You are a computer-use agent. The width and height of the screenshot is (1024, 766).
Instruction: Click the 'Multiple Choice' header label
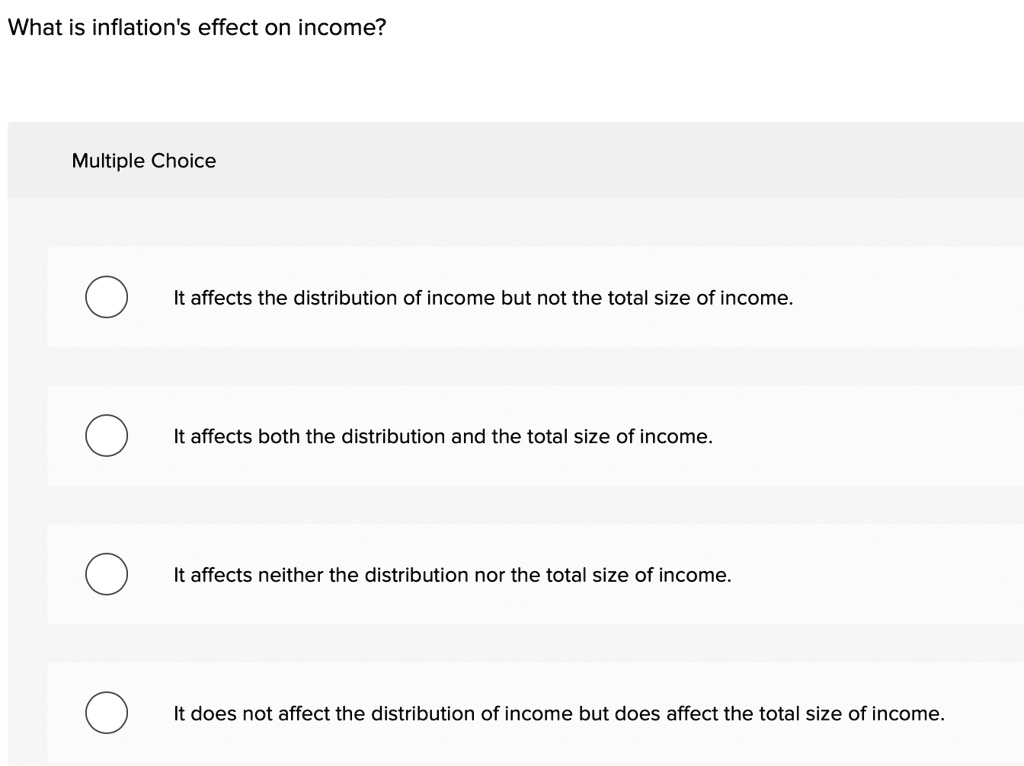click(144, 160)
